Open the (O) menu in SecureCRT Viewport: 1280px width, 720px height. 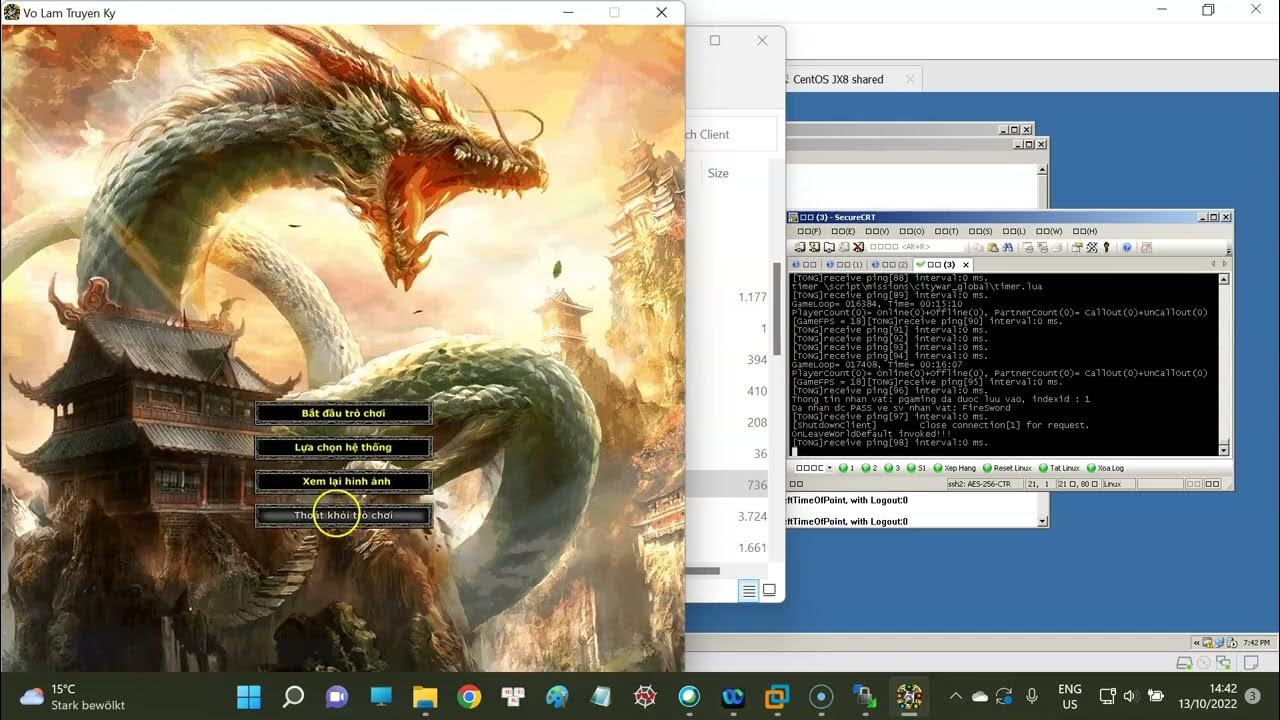pyautogui.click(x=912, y=231)
